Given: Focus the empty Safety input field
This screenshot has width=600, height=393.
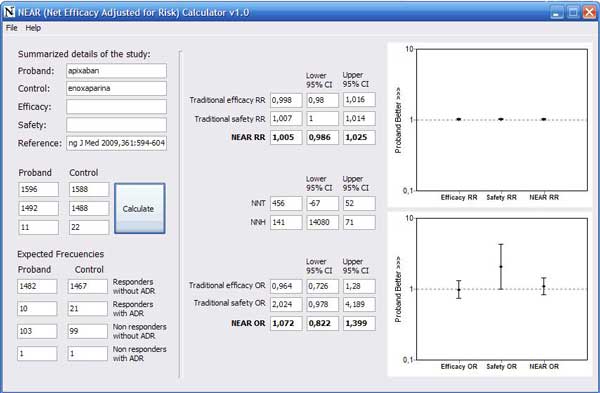Looking at the screenshot, I should tap(116, 125).
